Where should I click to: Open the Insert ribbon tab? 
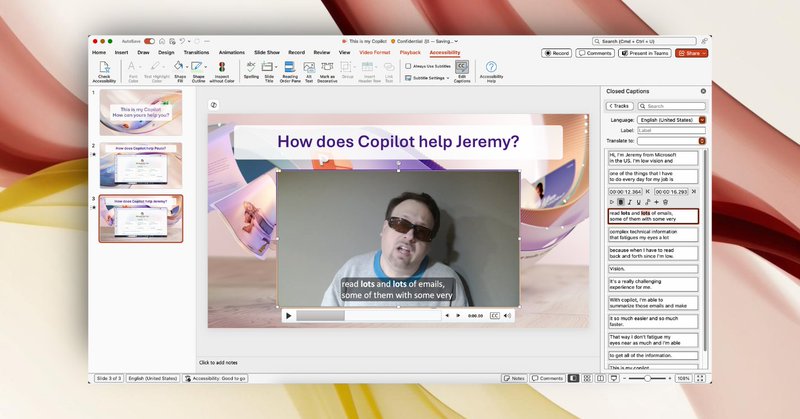(x=121, y=53)
